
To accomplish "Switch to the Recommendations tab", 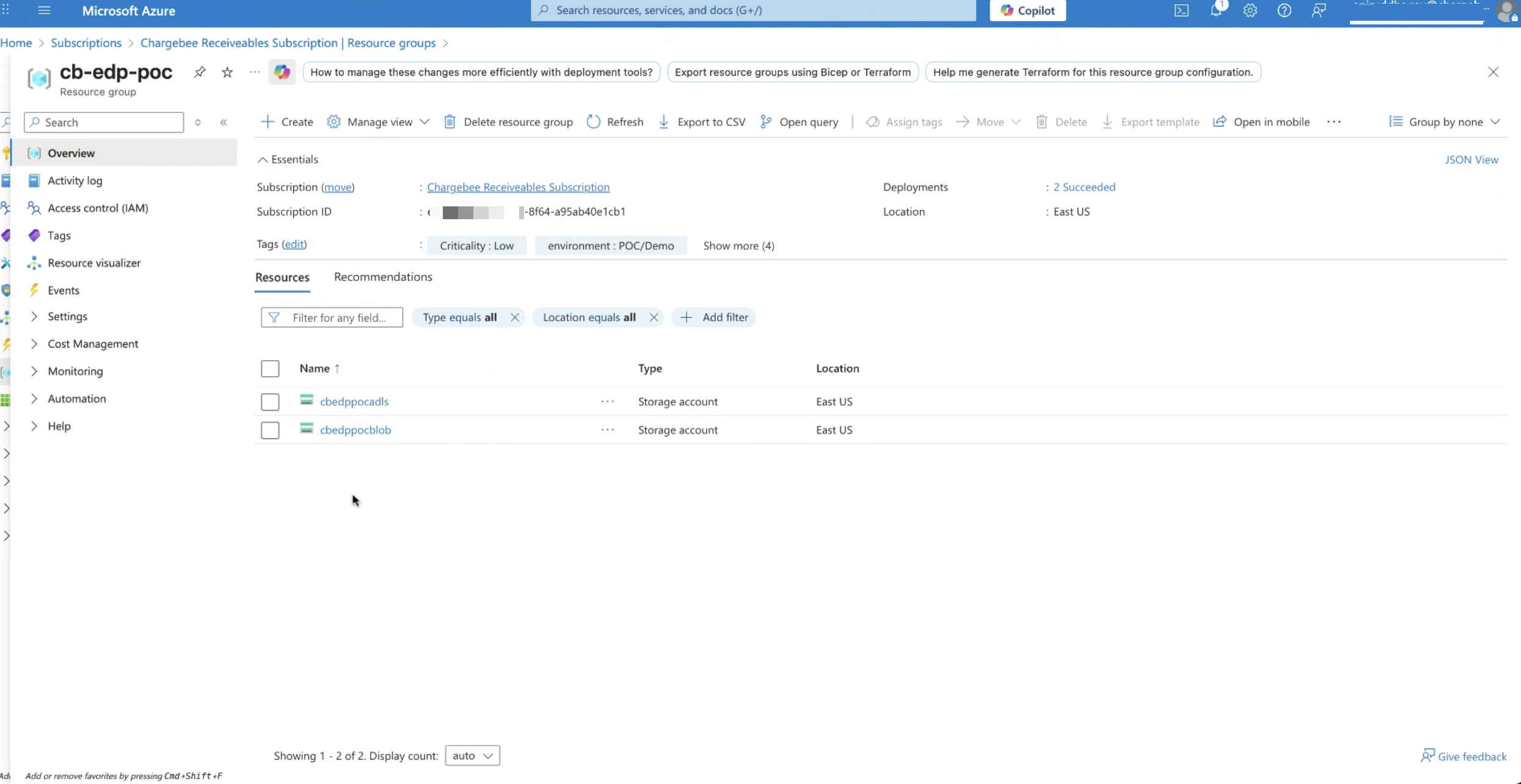I will pos(383,277).
